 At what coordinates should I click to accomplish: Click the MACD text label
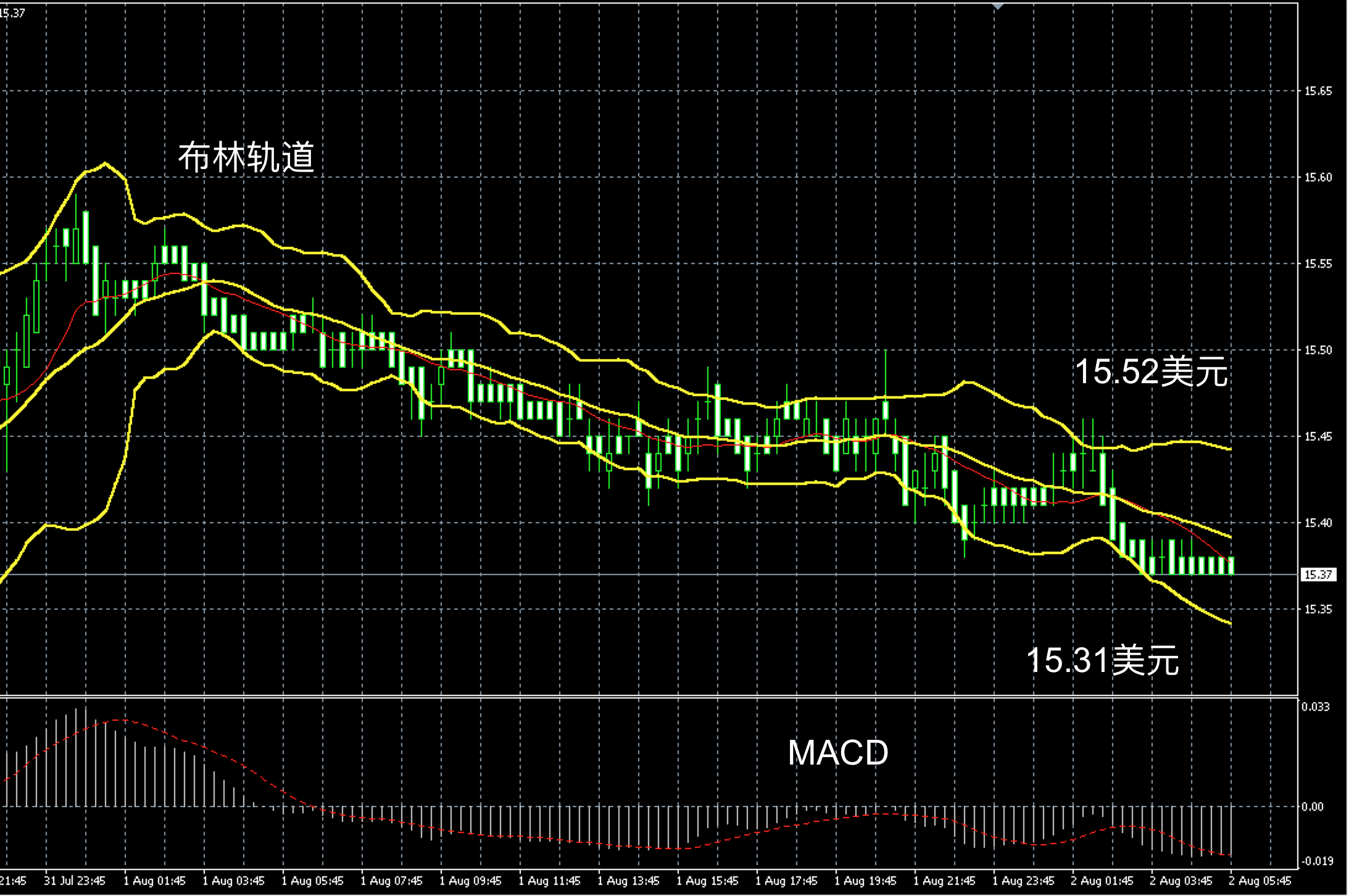click(x=837, y=752)
